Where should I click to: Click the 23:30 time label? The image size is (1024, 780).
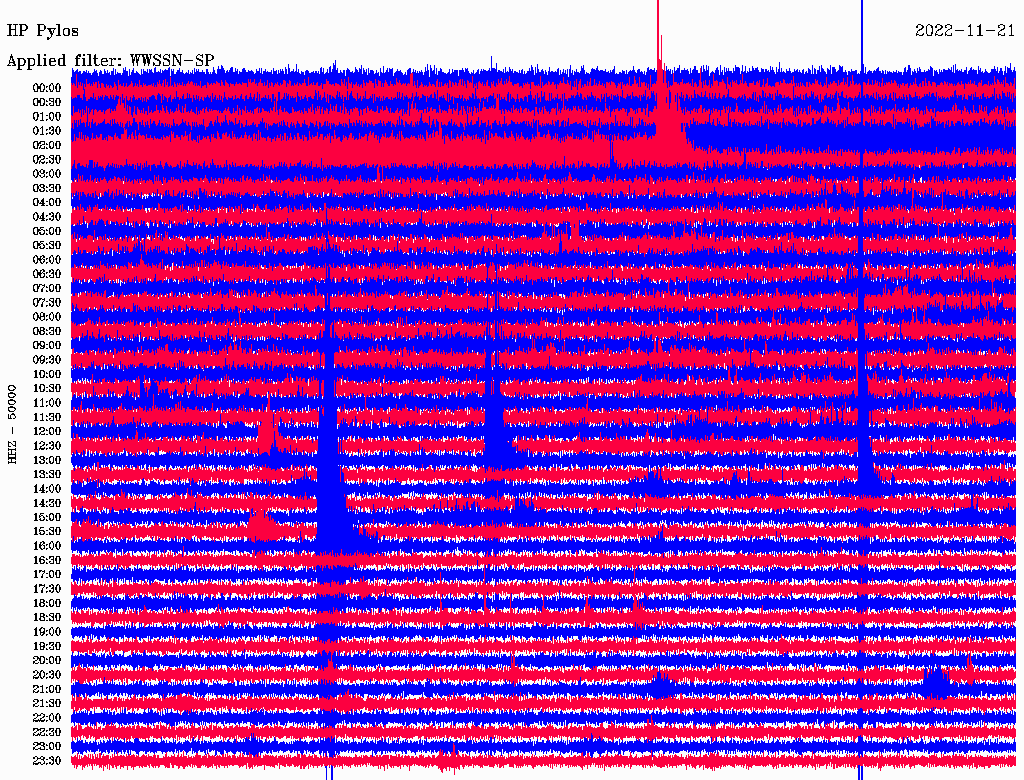[x=47, y=760]
